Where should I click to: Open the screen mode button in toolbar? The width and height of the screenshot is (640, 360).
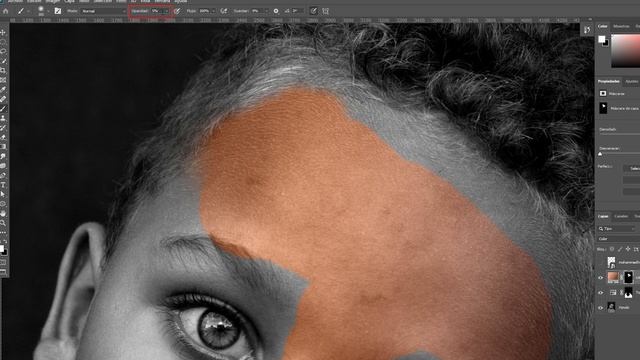(3, 271)
